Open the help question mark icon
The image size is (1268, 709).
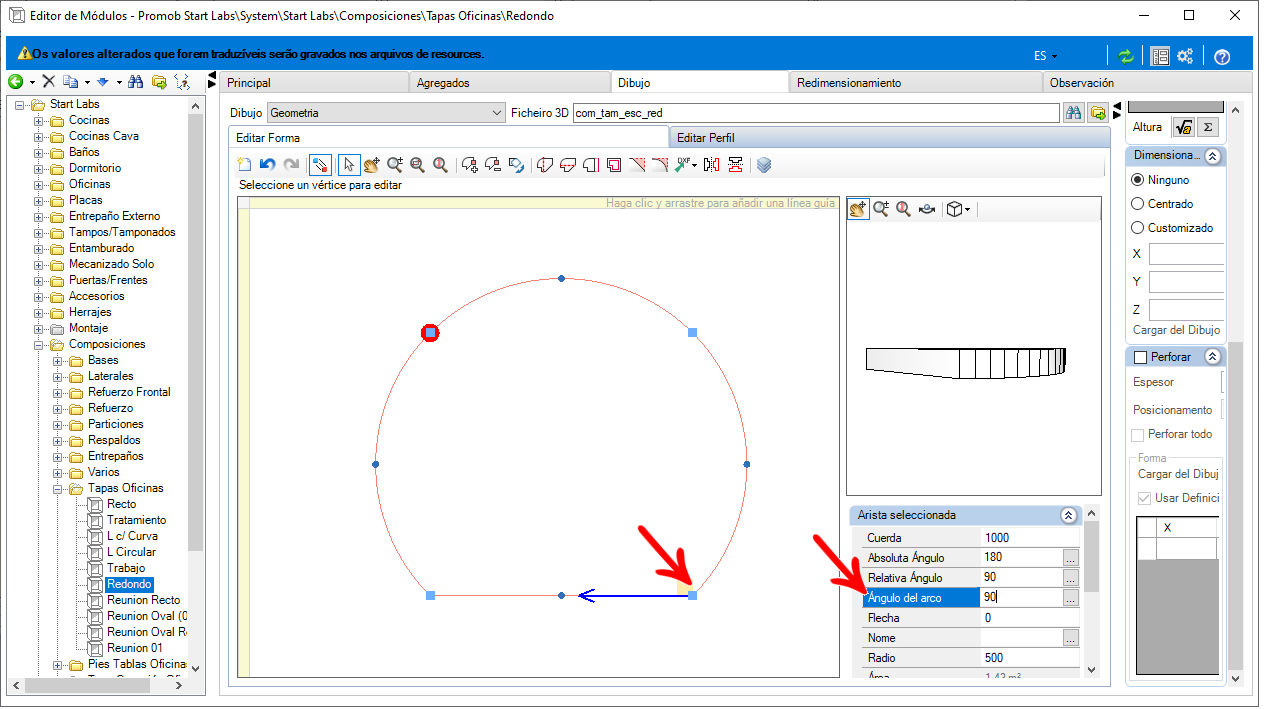1221,57
